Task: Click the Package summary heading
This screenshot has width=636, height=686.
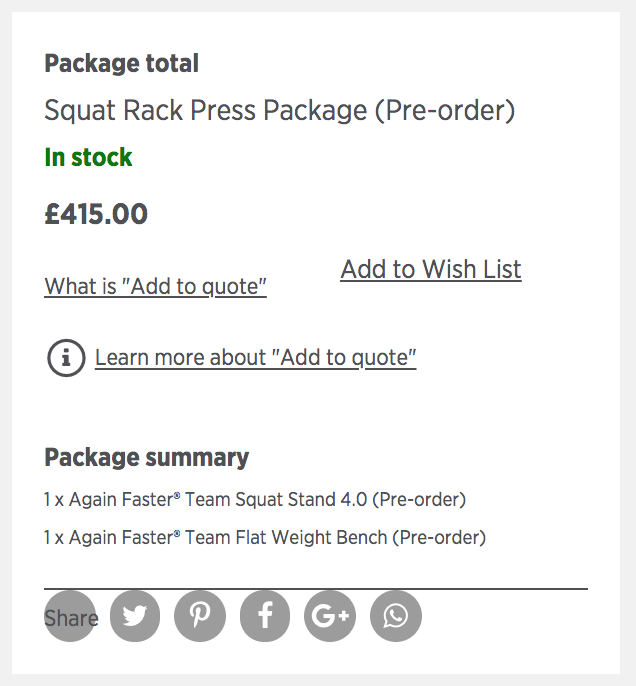Action: pos(147,458)
